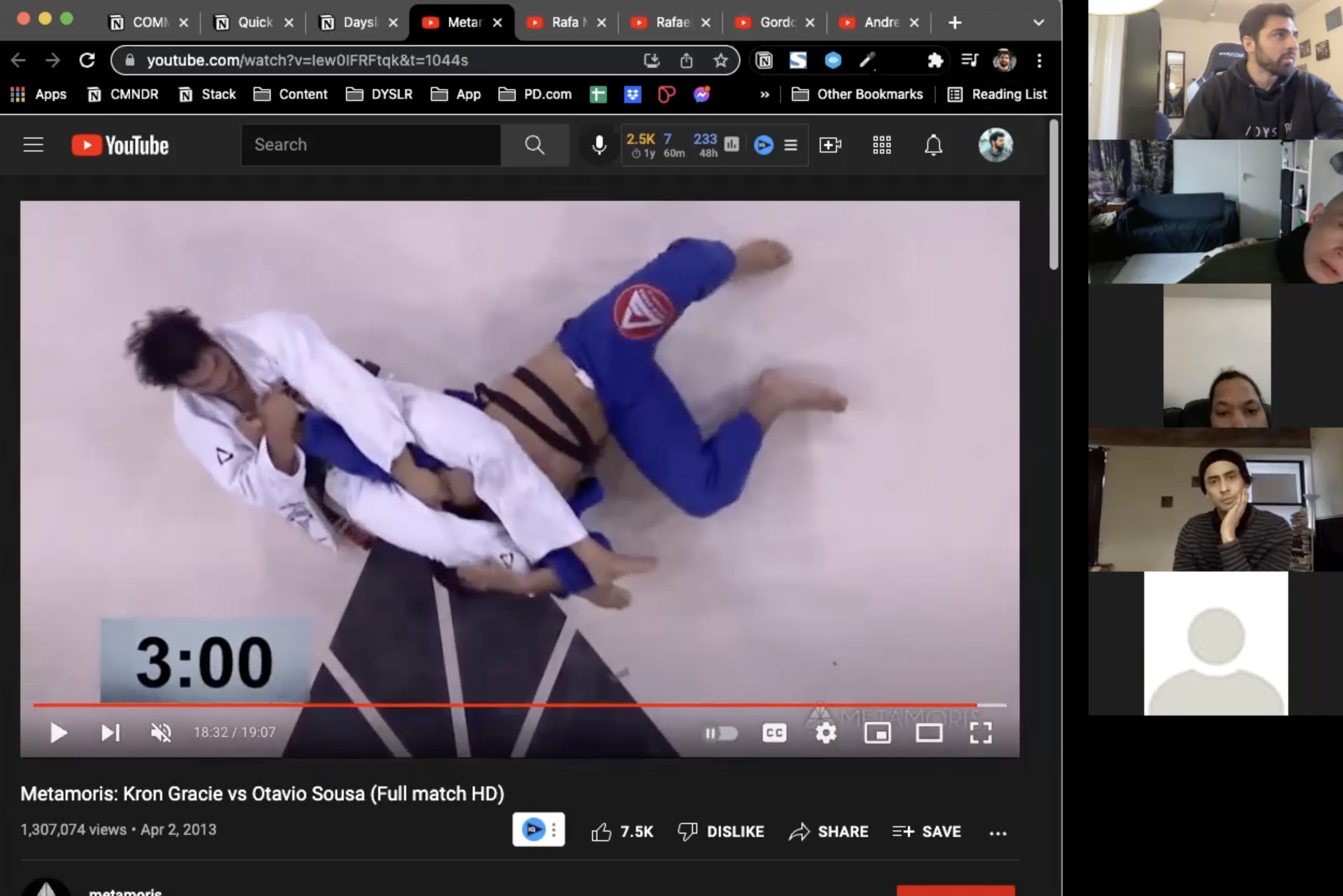
Task: Enable miniplayer mode
Action: click(x=877, y=733)
